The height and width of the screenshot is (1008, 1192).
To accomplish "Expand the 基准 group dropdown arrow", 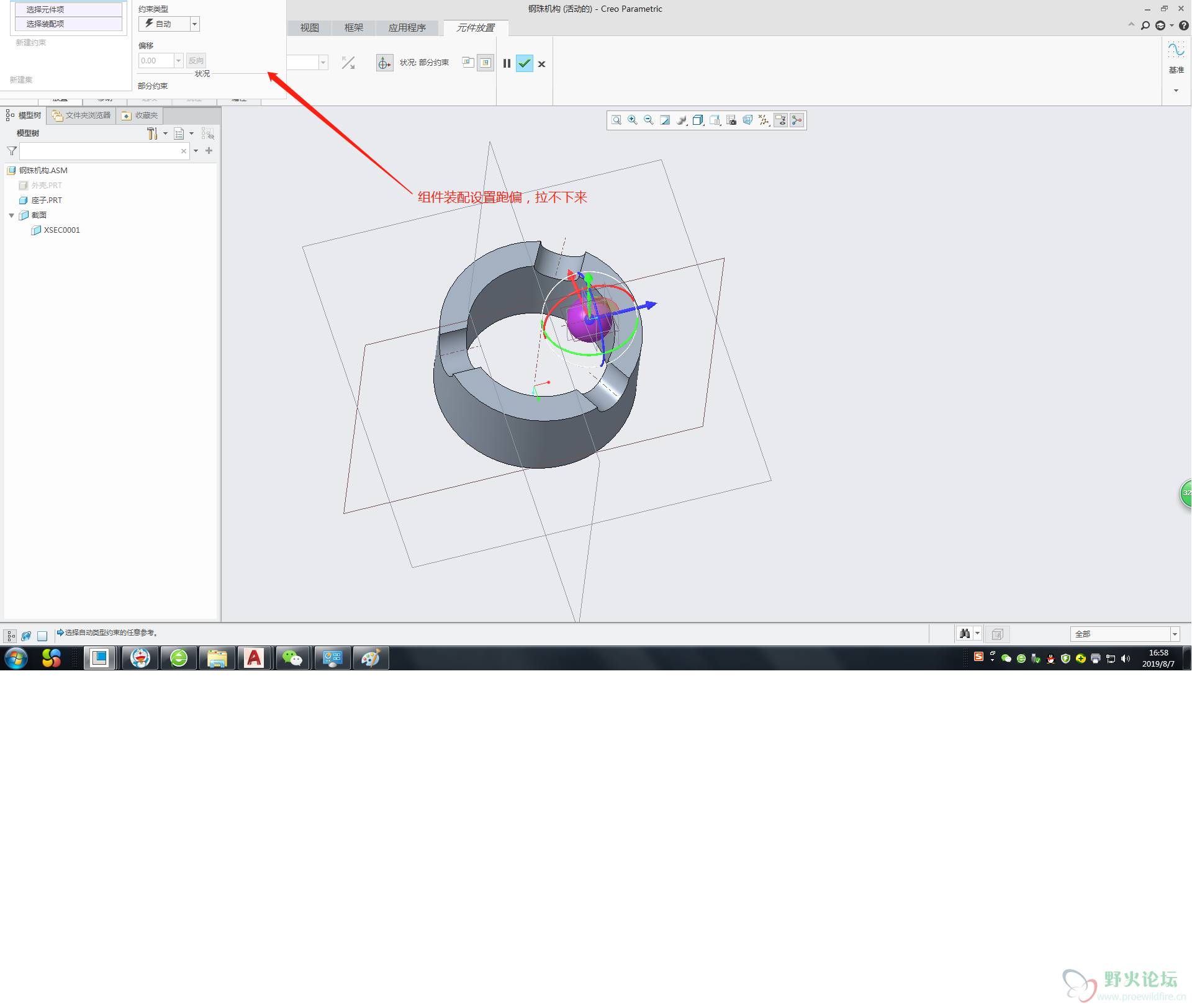I will click(x=1176, y=91).
